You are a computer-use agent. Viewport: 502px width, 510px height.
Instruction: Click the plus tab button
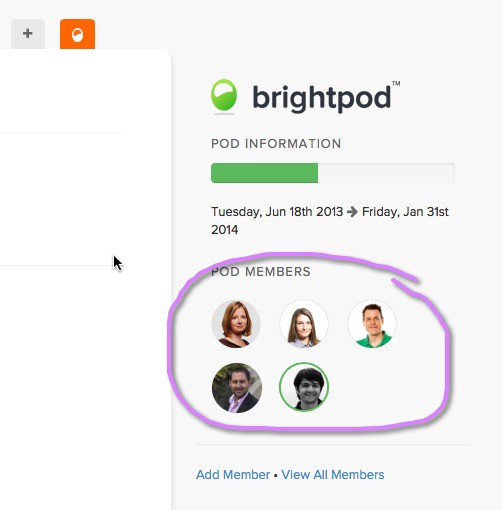(28, 34)
